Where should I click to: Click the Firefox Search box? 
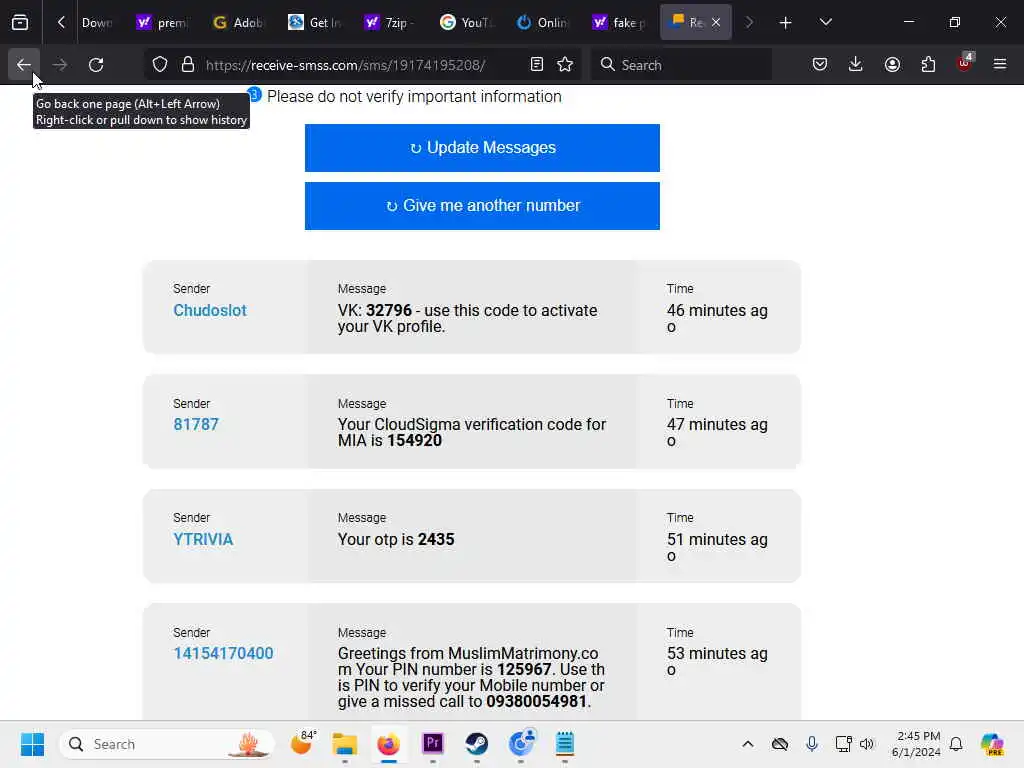[681, 65]
